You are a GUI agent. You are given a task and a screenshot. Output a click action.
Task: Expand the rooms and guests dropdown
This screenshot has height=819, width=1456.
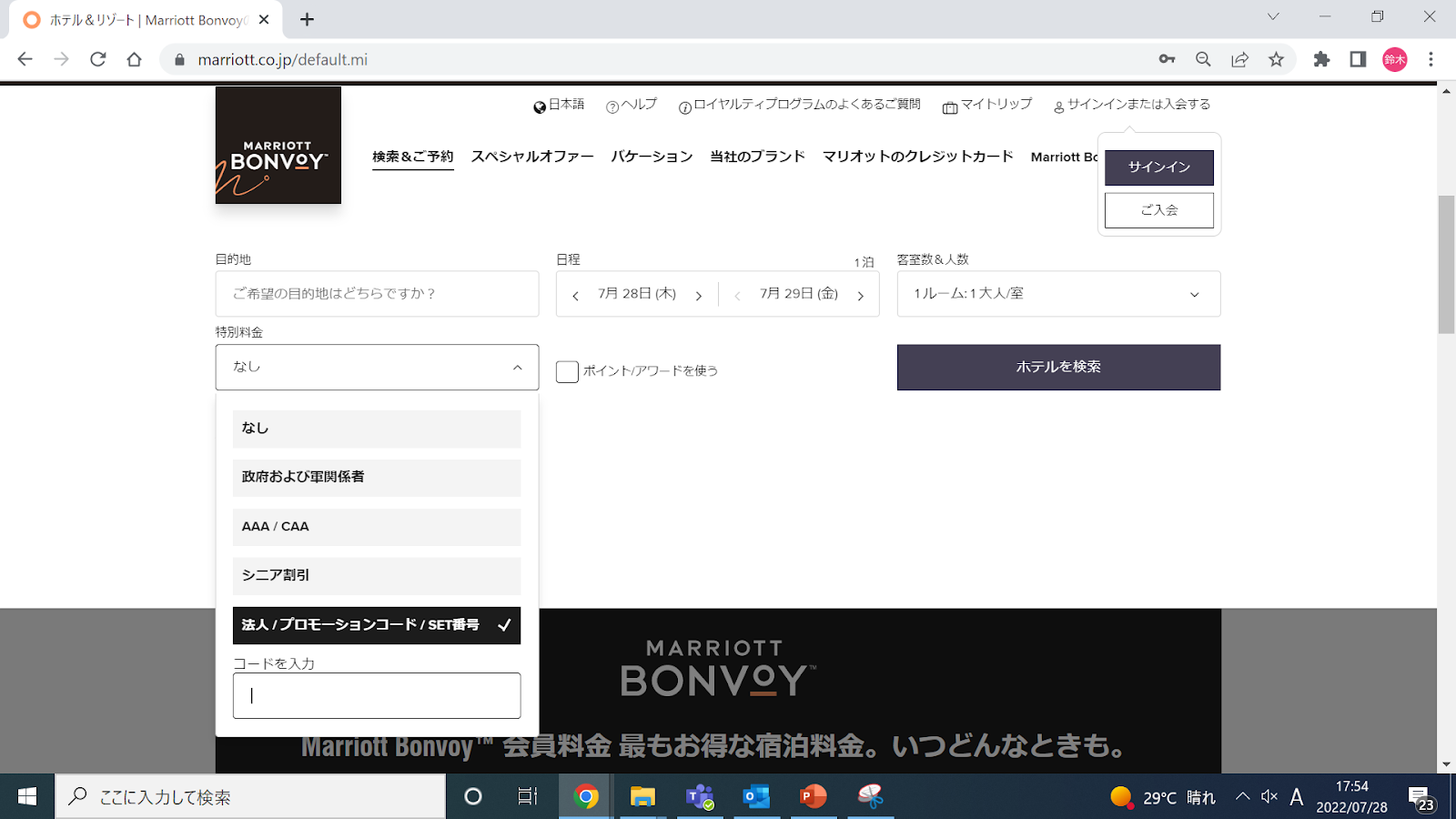pos(1058,294)
